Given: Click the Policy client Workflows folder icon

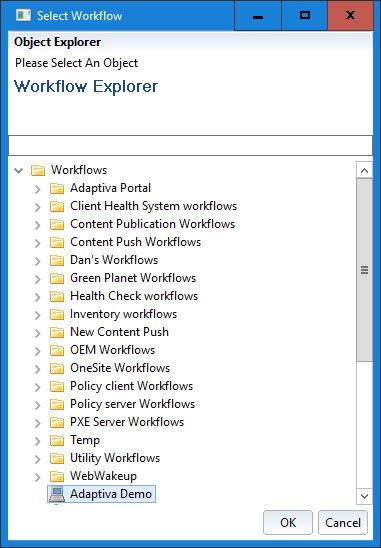Looking at the screenshot, I should [x=57, y=386].
